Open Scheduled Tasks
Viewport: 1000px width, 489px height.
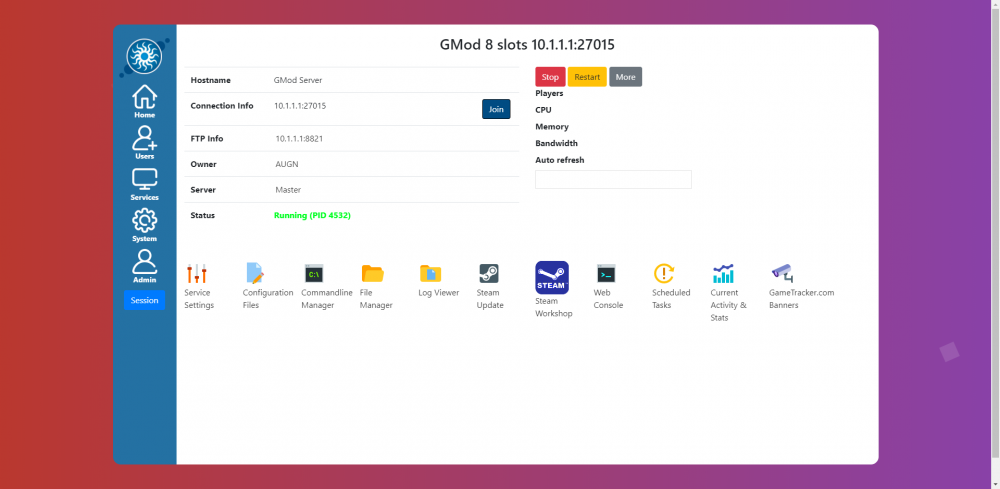664,274
